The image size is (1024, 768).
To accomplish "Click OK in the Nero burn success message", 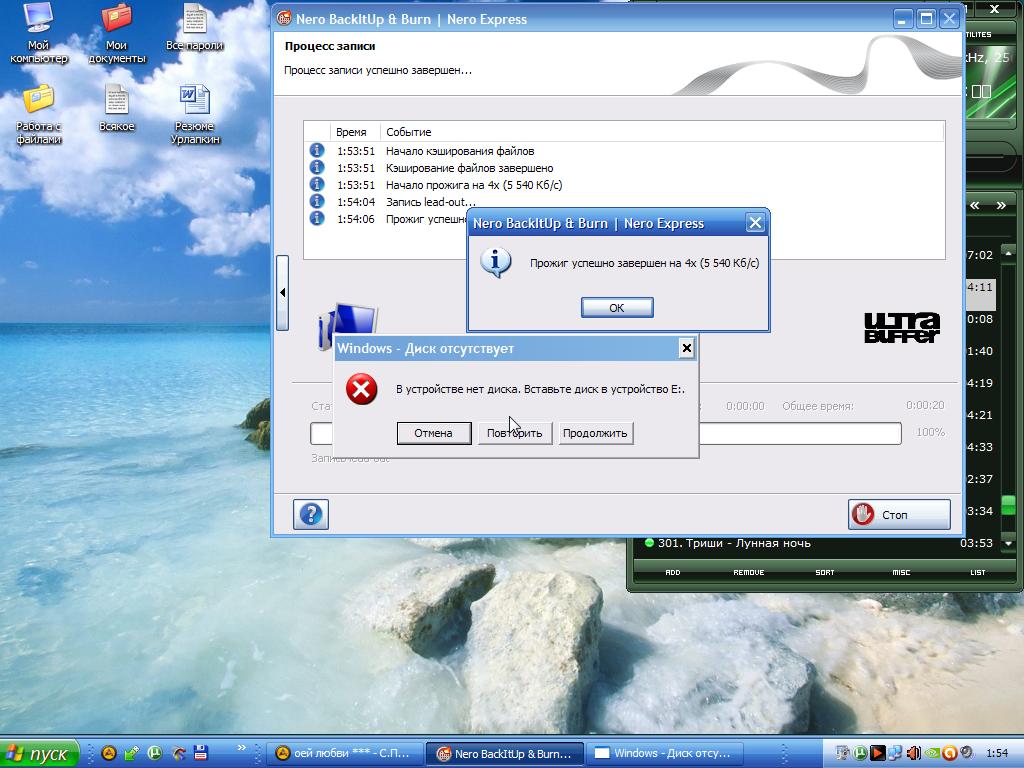I will point(617,308).
